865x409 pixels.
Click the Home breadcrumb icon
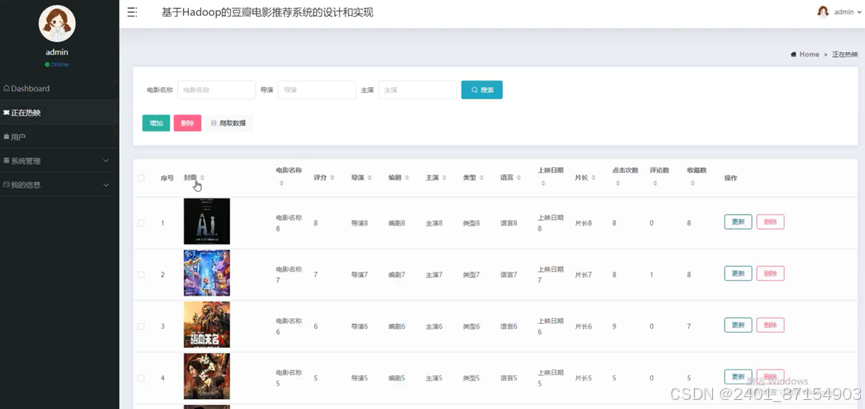(x=793, y=54)
